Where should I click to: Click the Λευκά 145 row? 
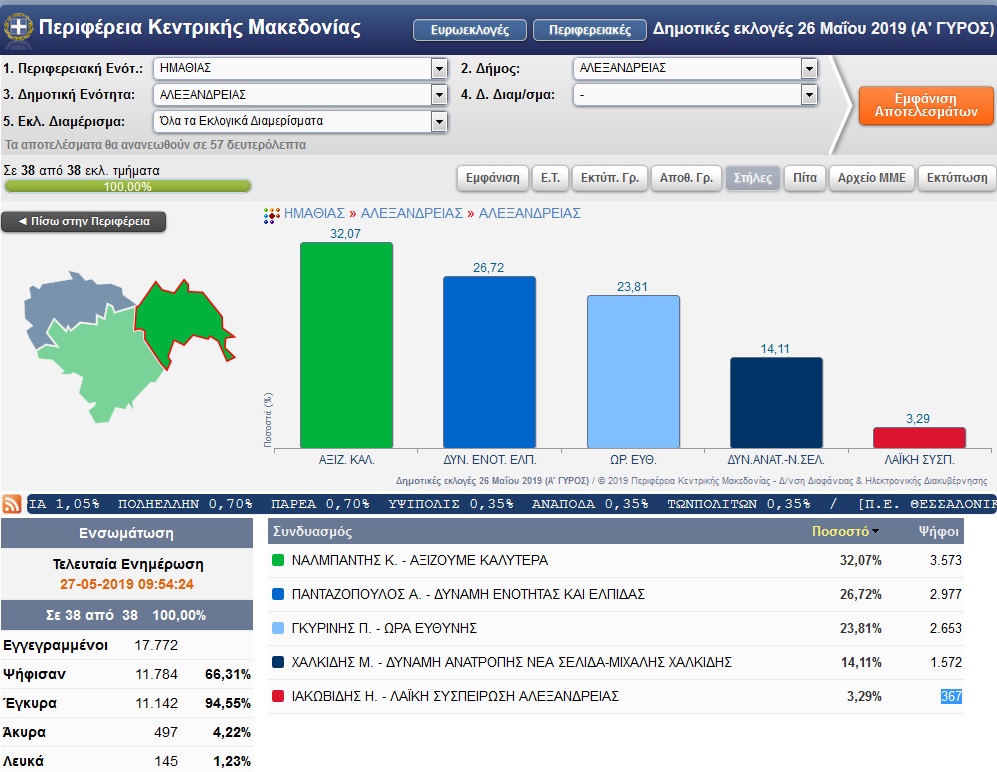(127, 761)
